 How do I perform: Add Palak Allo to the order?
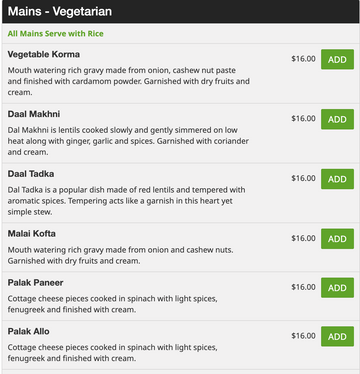337,336
